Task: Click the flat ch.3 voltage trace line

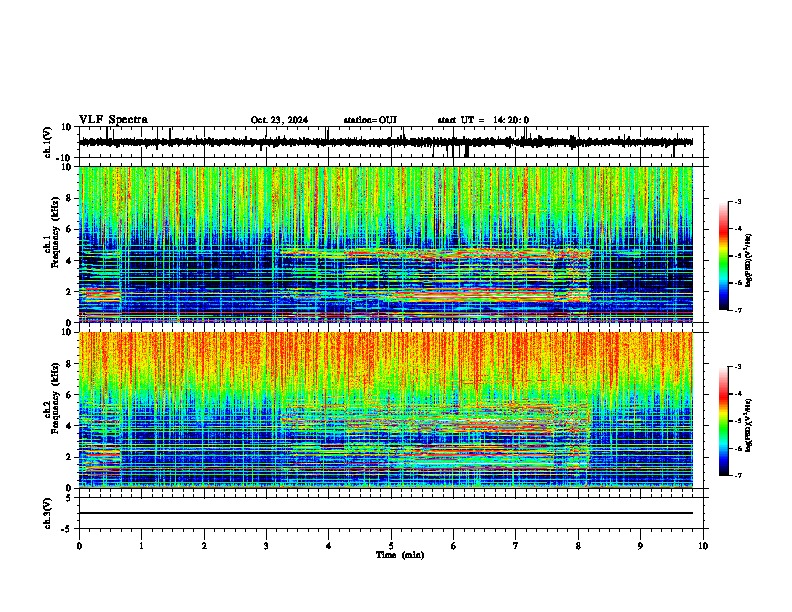Action: (386, 513)
